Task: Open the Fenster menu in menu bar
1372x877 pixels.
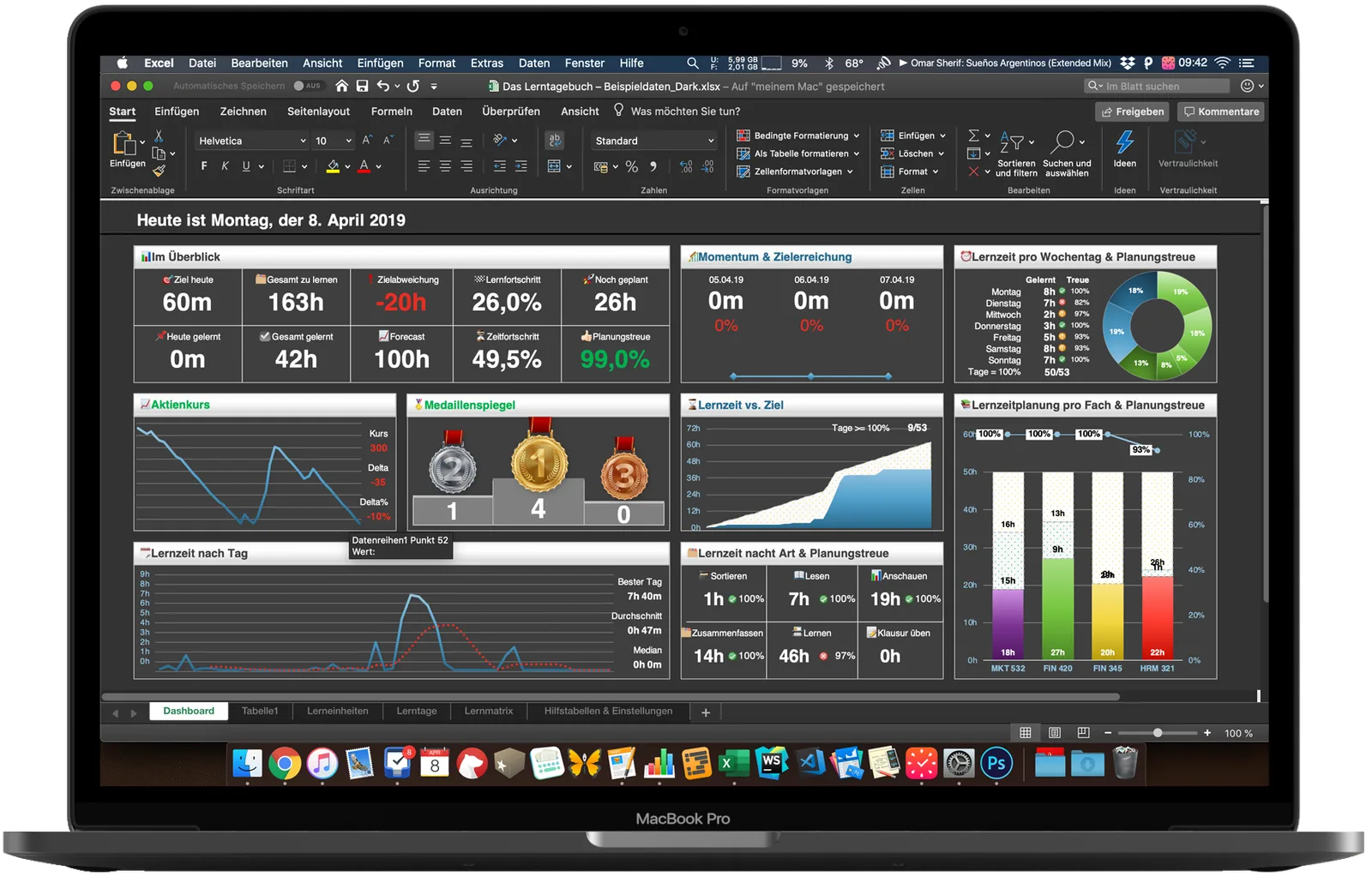Action: coord(585,63)
